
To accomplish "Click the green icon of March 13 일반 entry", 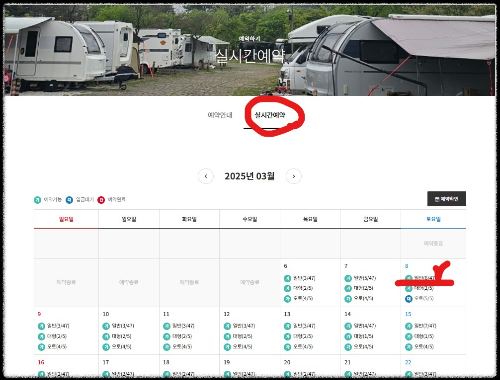I will pos(287,326).
